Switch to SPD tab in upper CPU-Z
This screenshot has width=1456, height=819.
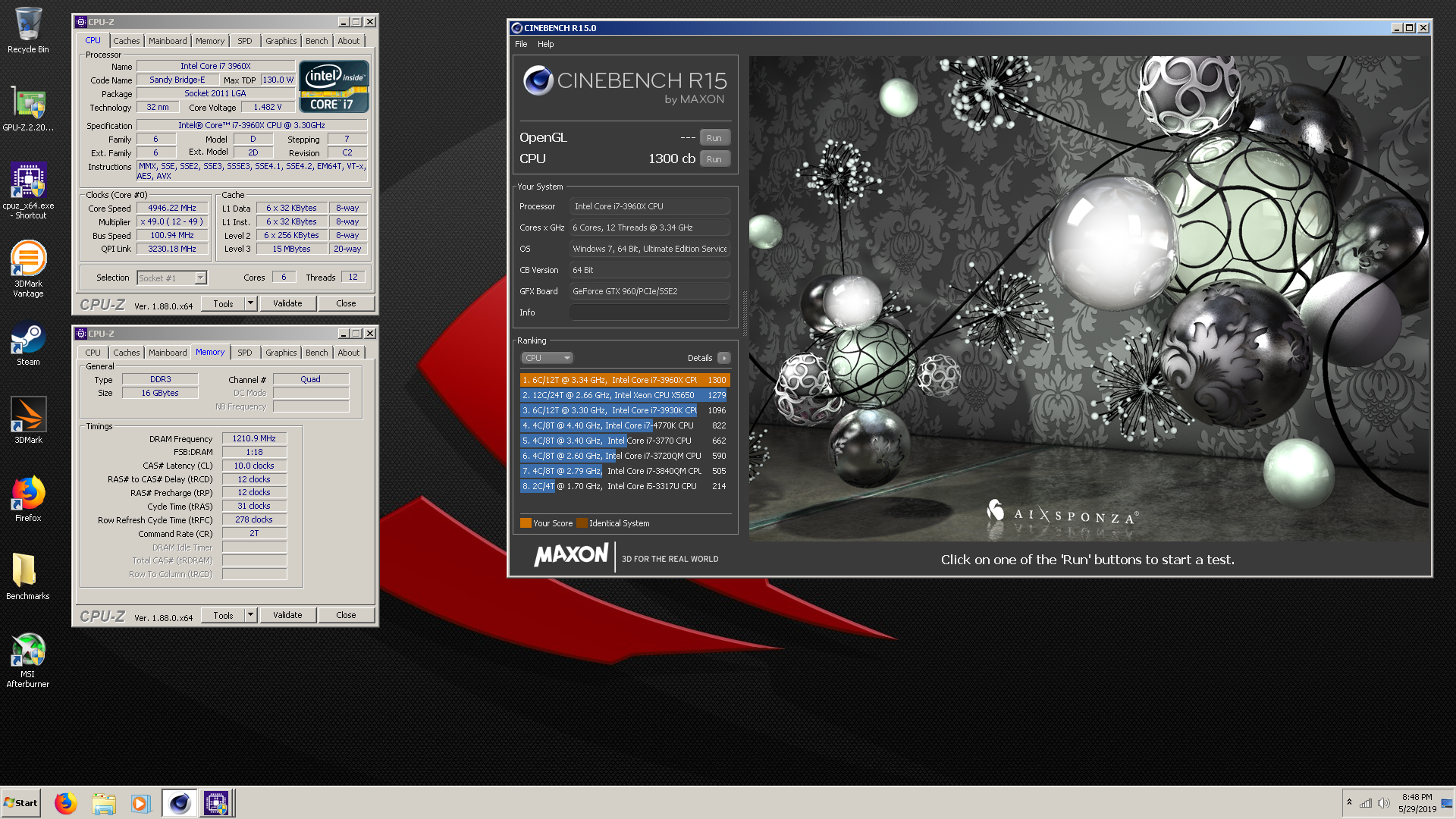pyautogui.click(x=244, y=41)
